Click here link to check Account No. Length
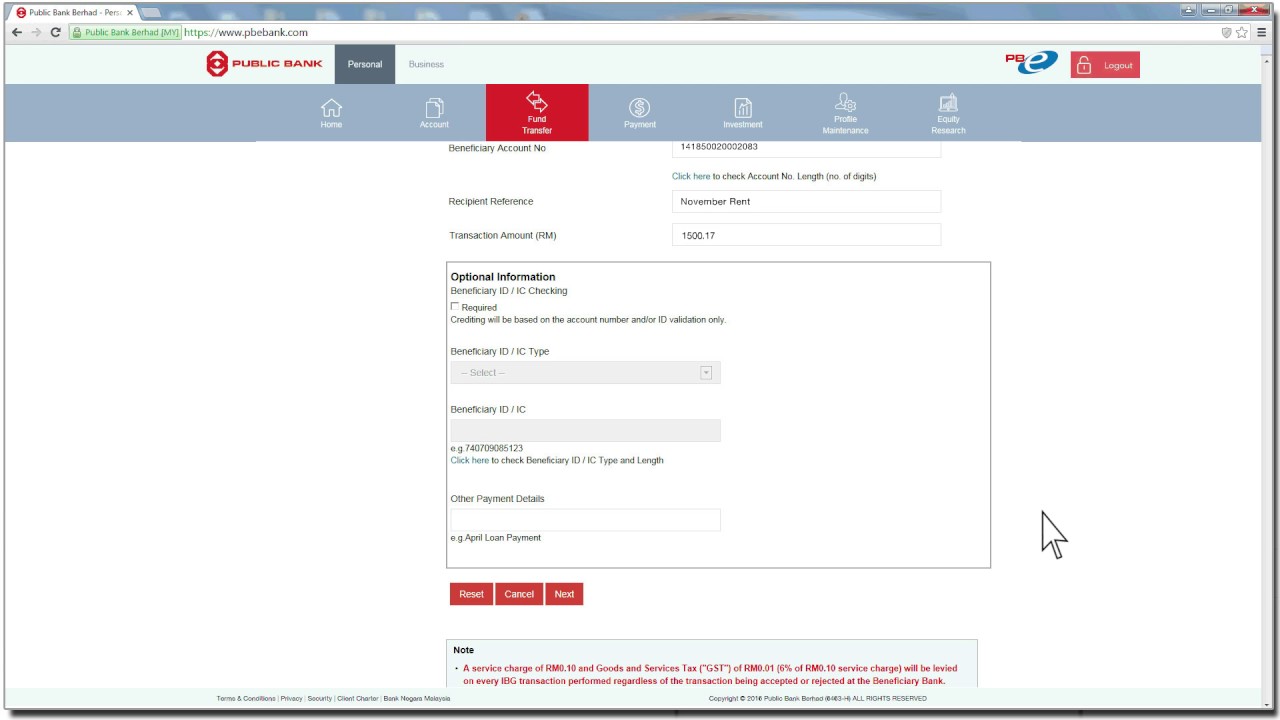Viewport: 1280px width, 720px height. point(691,176)
